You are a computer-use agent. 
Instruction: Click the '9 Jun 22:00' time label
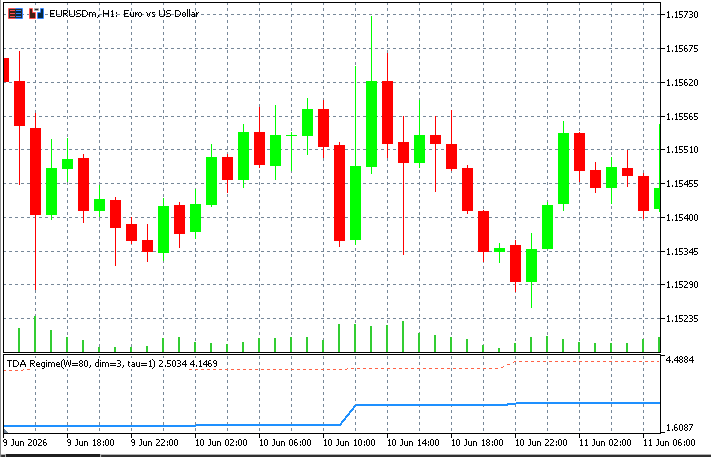click(x=154, y=442)
